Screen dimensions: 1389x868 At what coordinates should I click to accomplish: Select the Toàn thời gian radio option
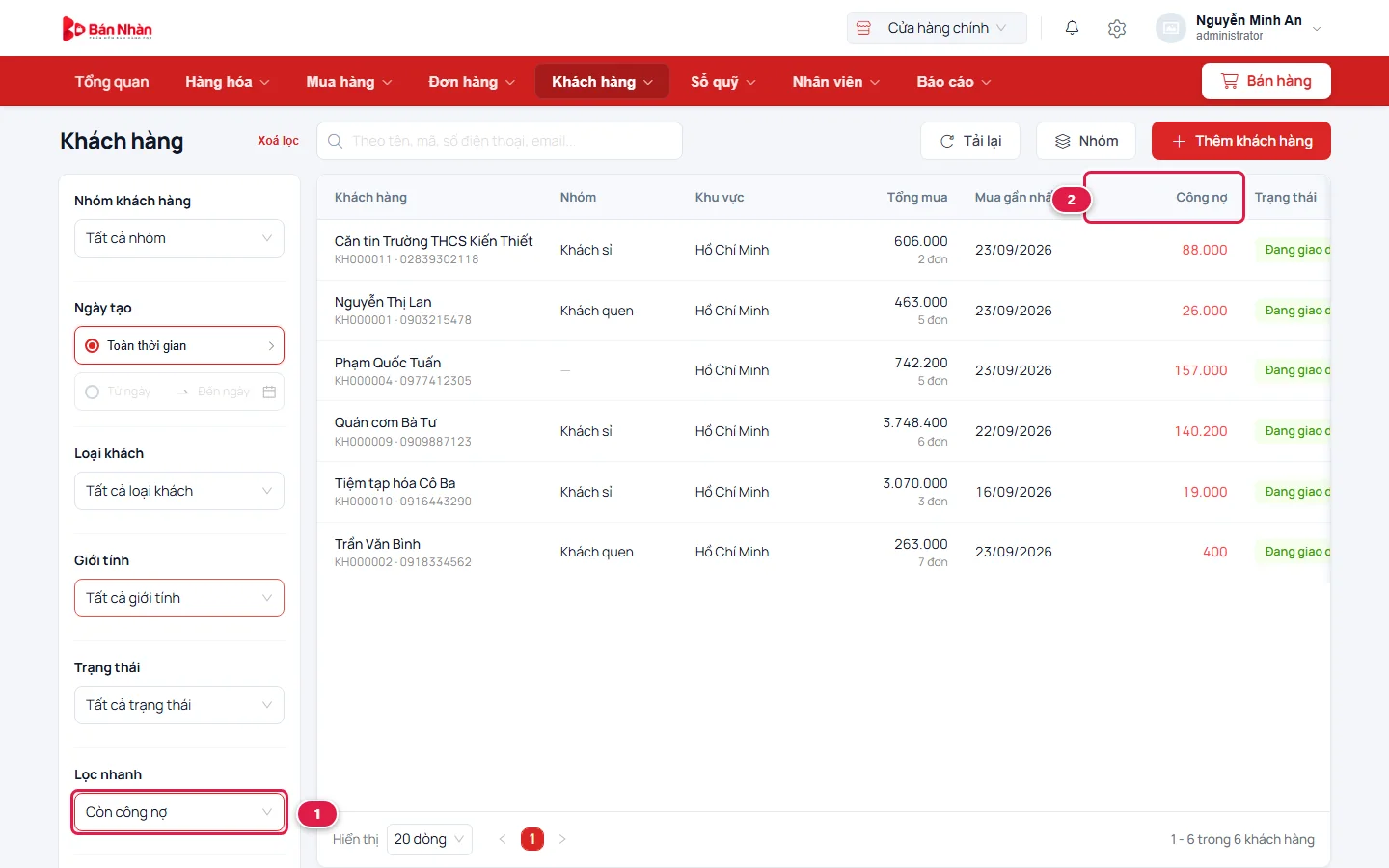tap(93, 345)
